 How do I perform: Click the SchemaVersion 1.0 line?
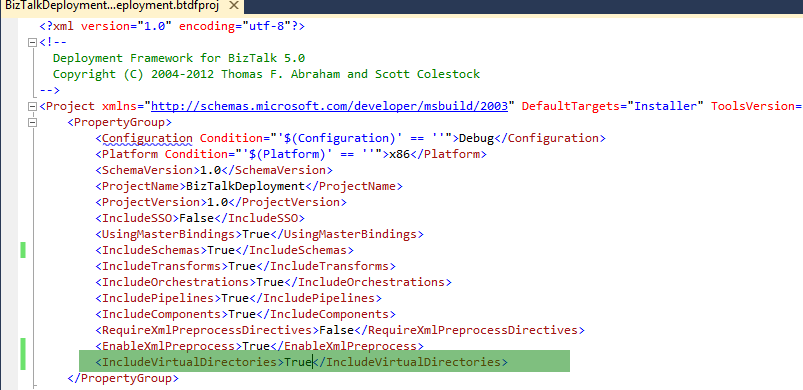tap(214, 170)
